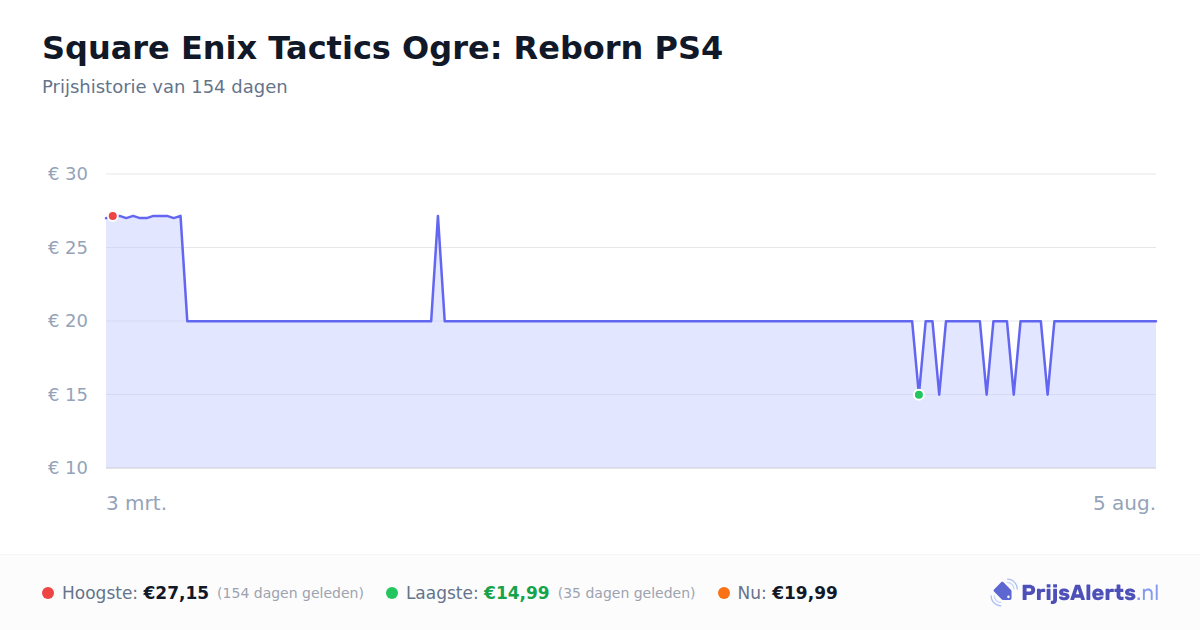The width and height of the screenshot is (1200, 630).
Task: Click the PrijsAlerts price tag logo icon
Action: click(1003, 593)
